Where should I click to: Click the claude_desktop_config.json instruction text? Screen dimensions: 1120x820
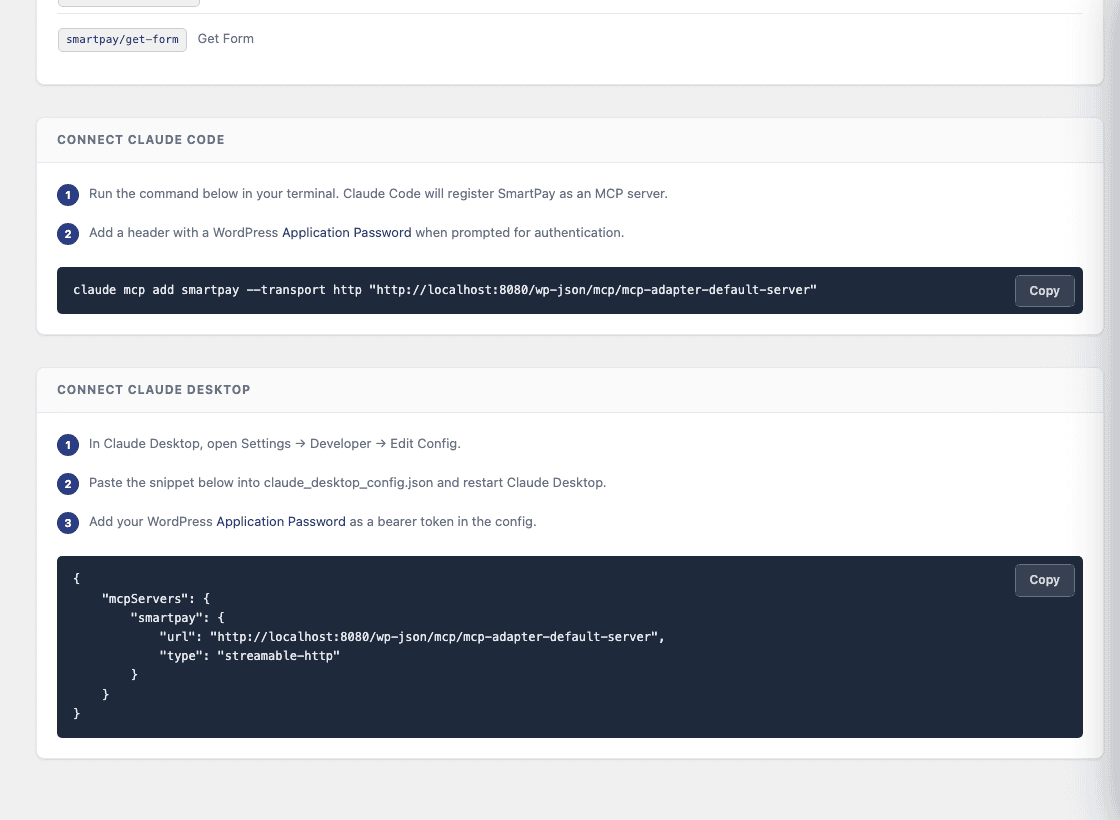348,483
